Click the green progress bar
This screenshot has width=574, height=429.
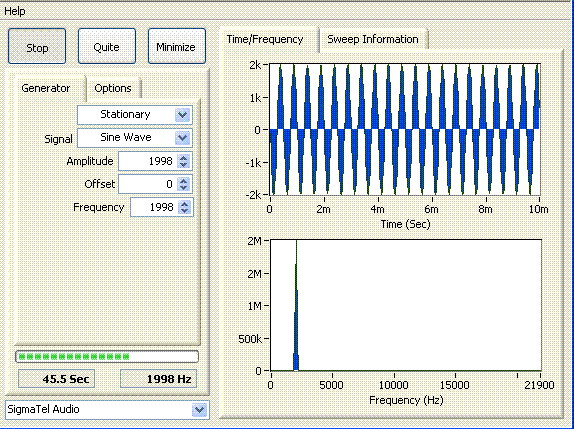point(107,357)
